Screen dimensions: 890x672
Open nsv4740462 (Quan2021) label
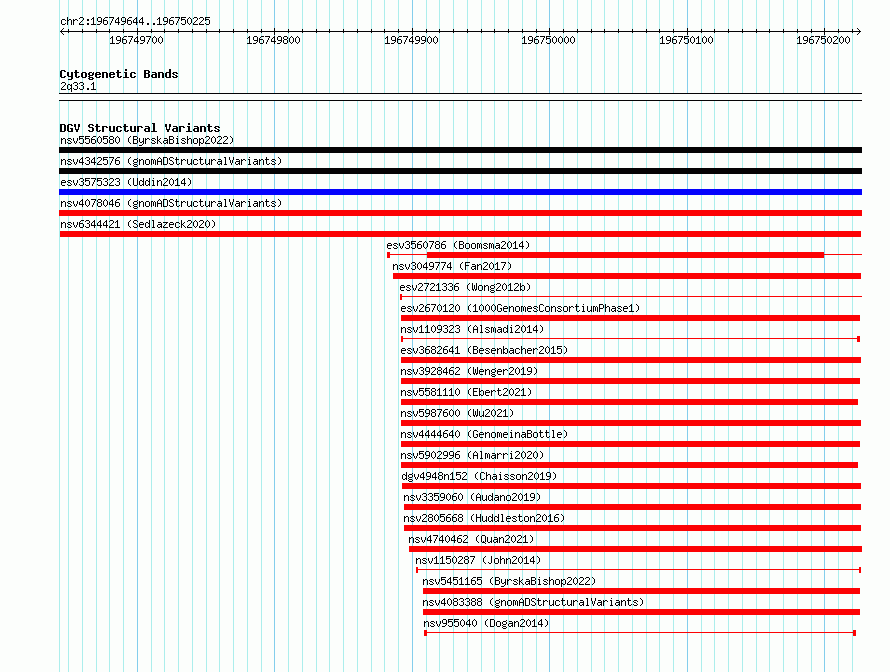471,539
